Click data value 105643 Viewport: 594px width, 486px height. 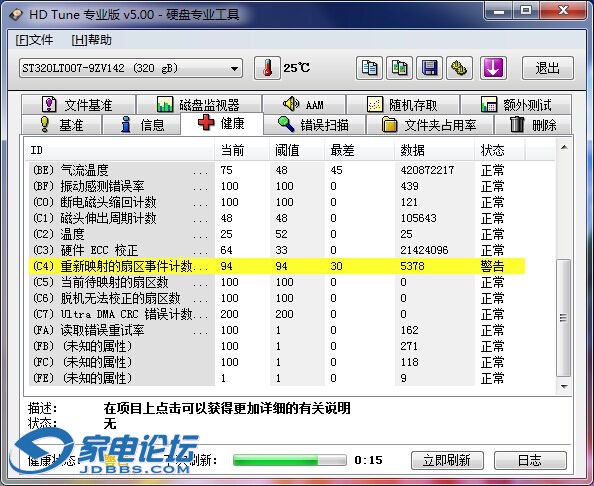pos(418,218)
